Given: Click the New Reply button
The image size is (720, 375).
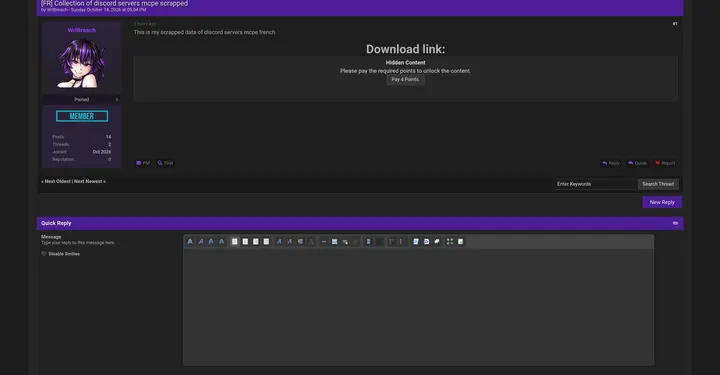Looking at the screenshot, I should (662, 202).
